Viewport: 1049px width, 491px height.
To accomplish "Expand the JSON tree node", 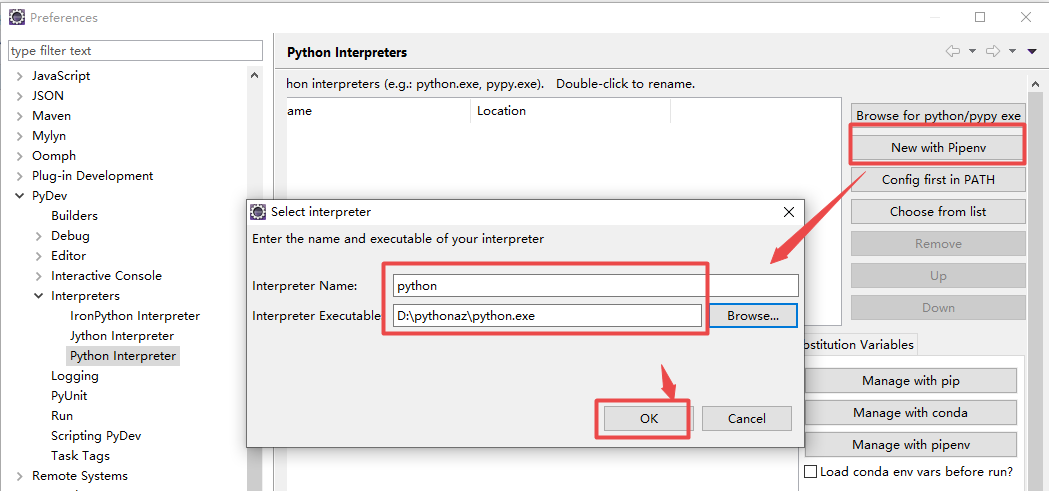I will 19,96.
